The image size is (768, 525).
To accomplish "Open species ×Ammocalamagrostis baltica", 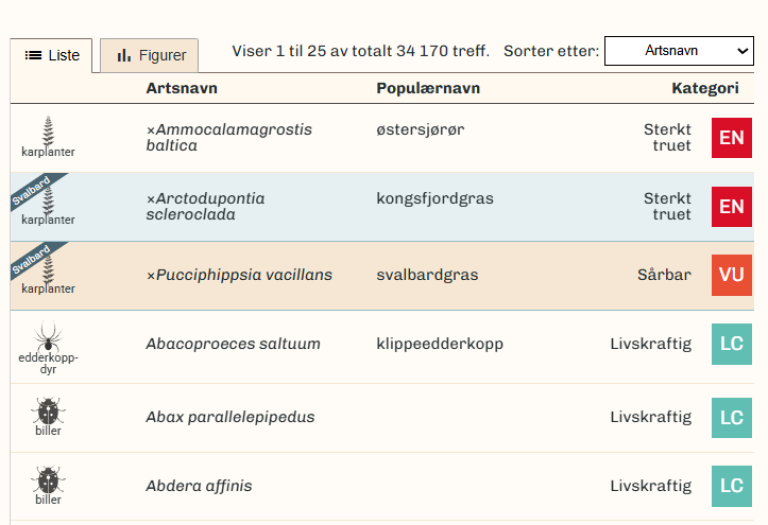I will point(229,138).
